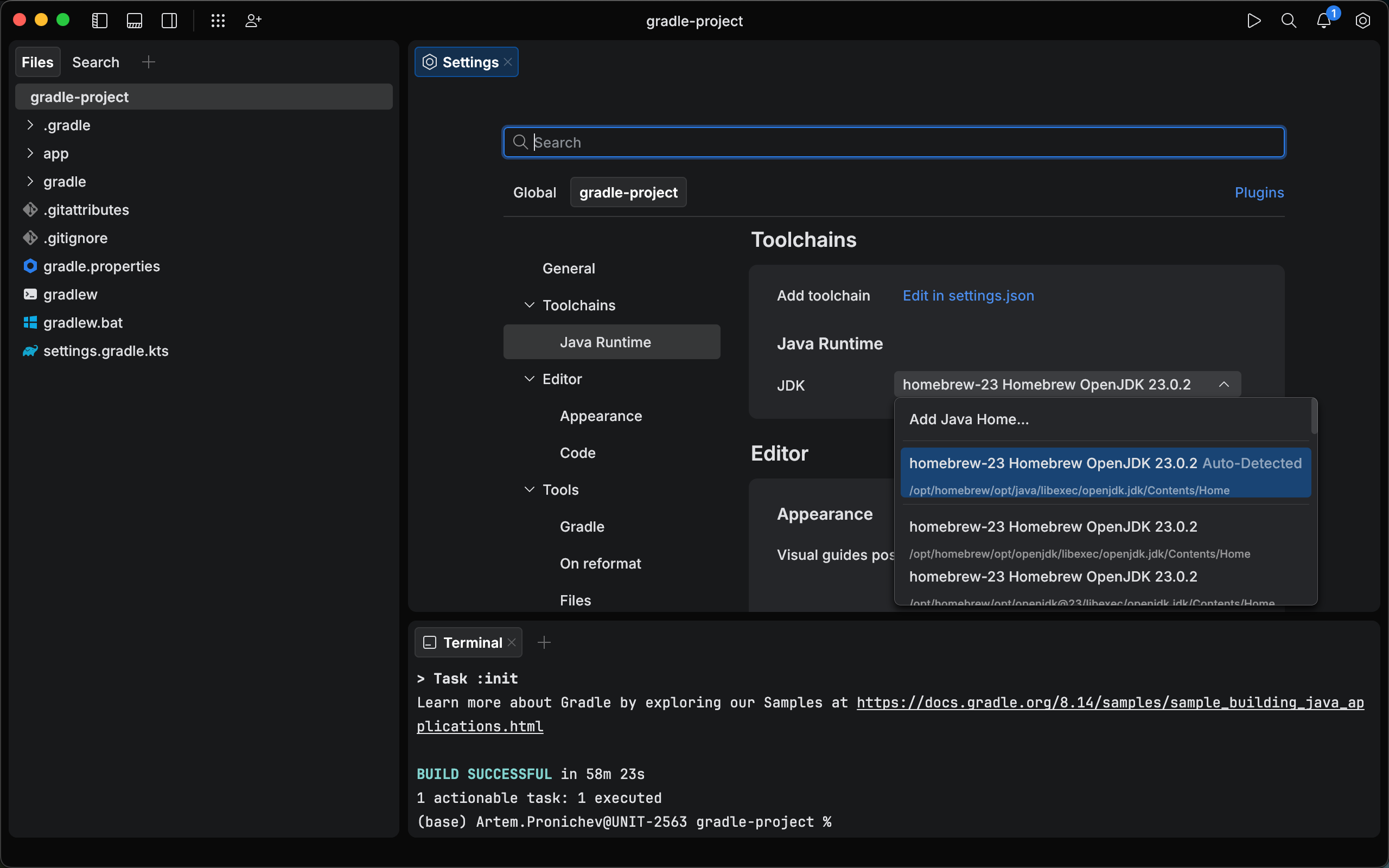Collapse the JDK dropdown with its chevron

tap(1224, 384)
